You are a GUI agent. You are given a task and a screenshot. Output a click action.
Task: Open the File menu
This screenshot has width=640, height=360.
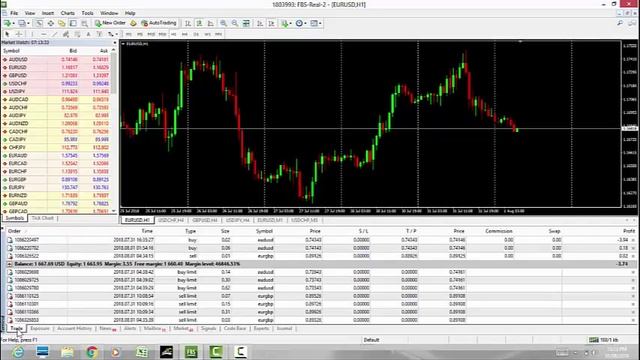pos(14,13)
